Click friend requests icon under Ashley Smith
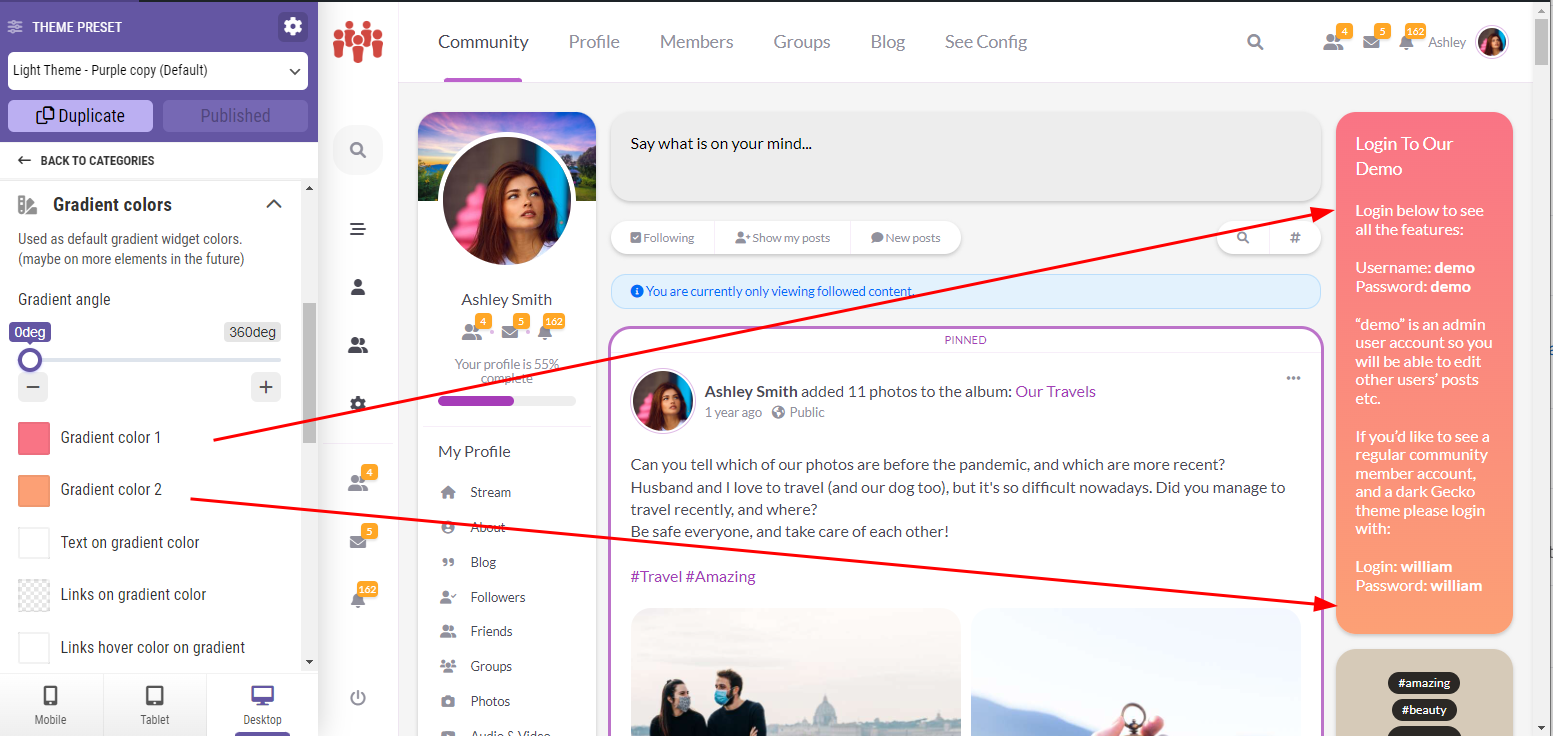The height and width of the screenshot is (736, 1553). pos(472,331)
